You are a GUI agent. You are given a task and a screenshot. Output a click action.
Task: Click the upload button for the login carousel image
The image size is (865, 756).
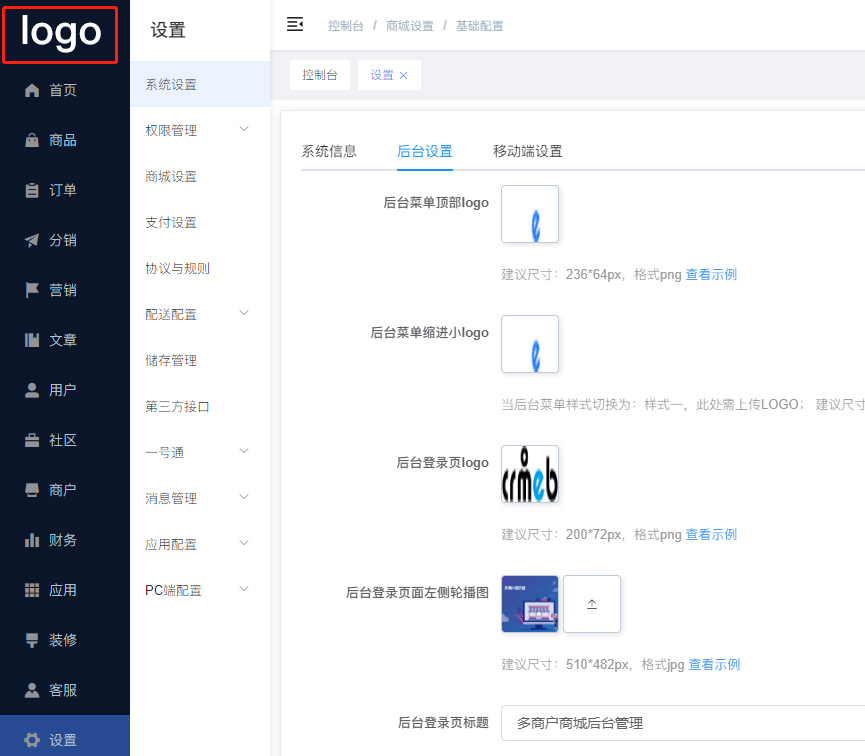[x=592, y=604]
